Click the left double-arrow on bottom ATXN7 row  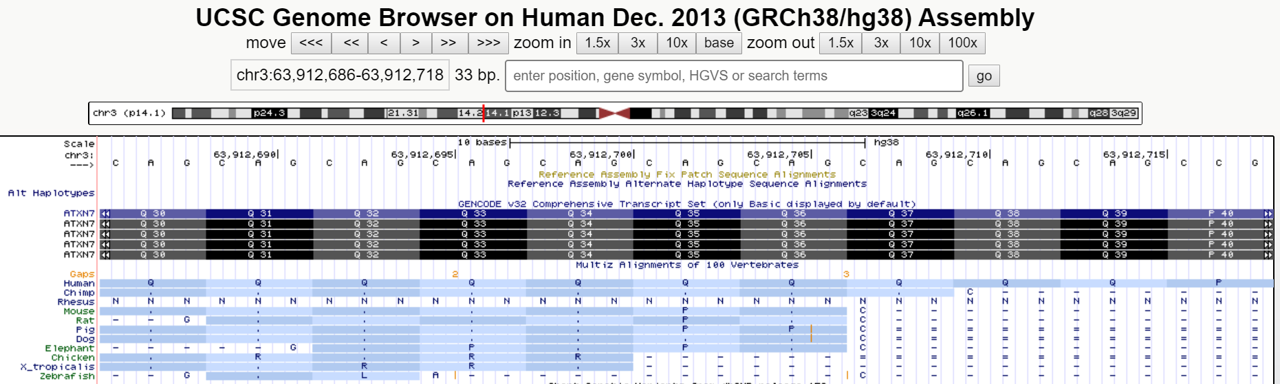coord(105,254)
